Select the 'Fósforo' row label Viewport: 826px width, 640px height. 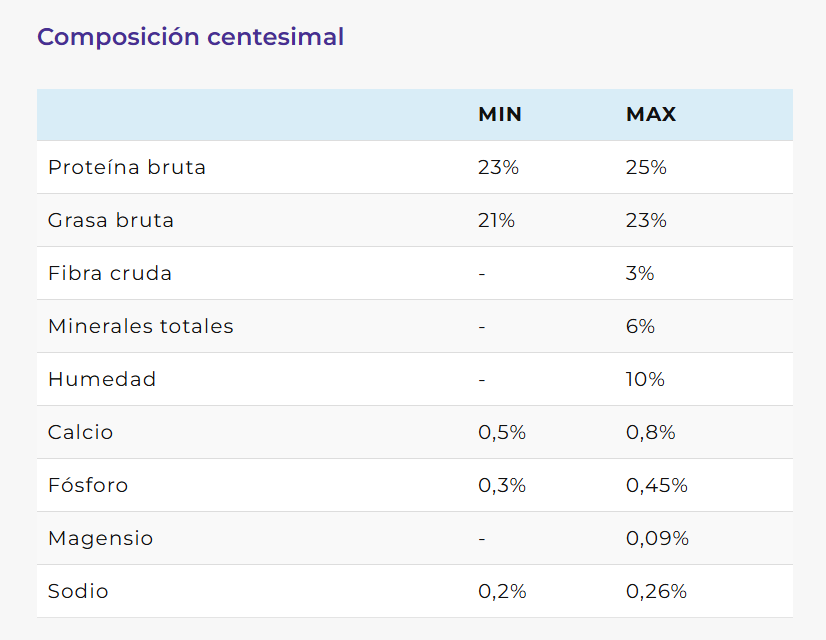88,485
